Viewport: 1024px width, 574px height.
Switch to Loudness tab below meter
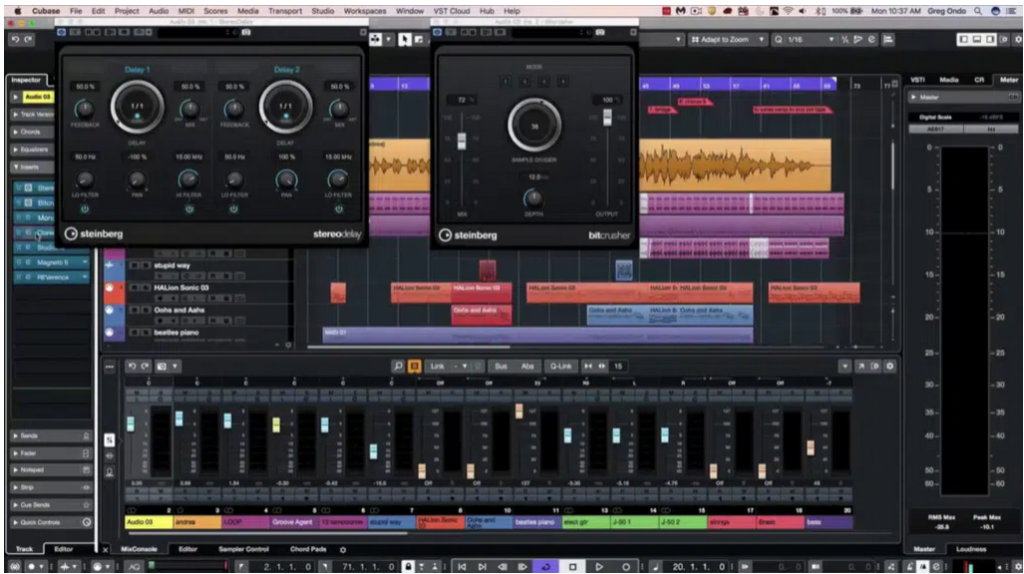point(971,550)
